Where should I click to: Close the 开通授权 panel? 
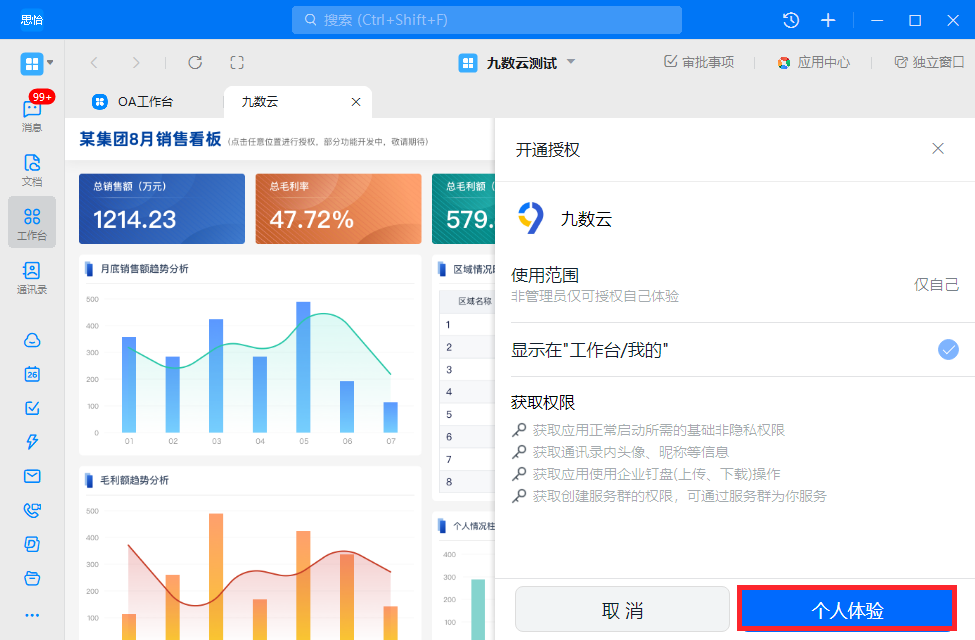[938, 149]
